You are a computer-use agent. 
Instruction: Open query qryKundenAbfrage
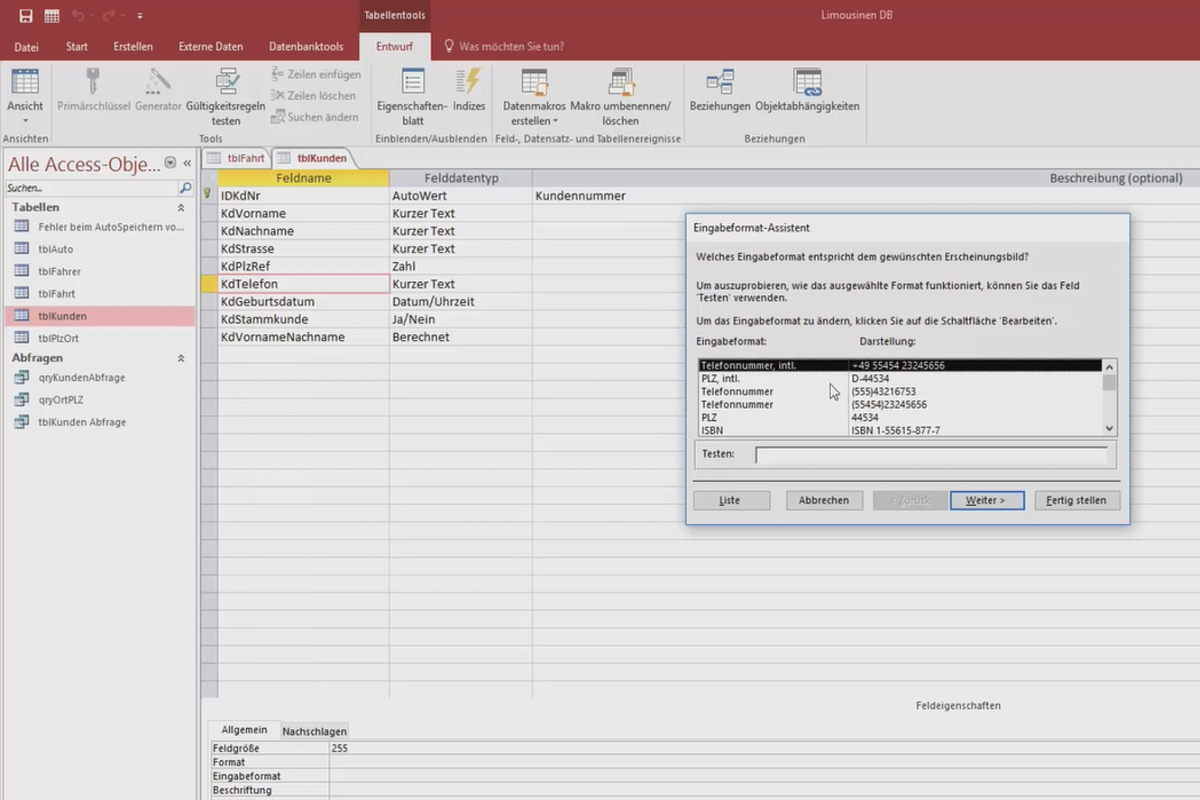(99, 377)
